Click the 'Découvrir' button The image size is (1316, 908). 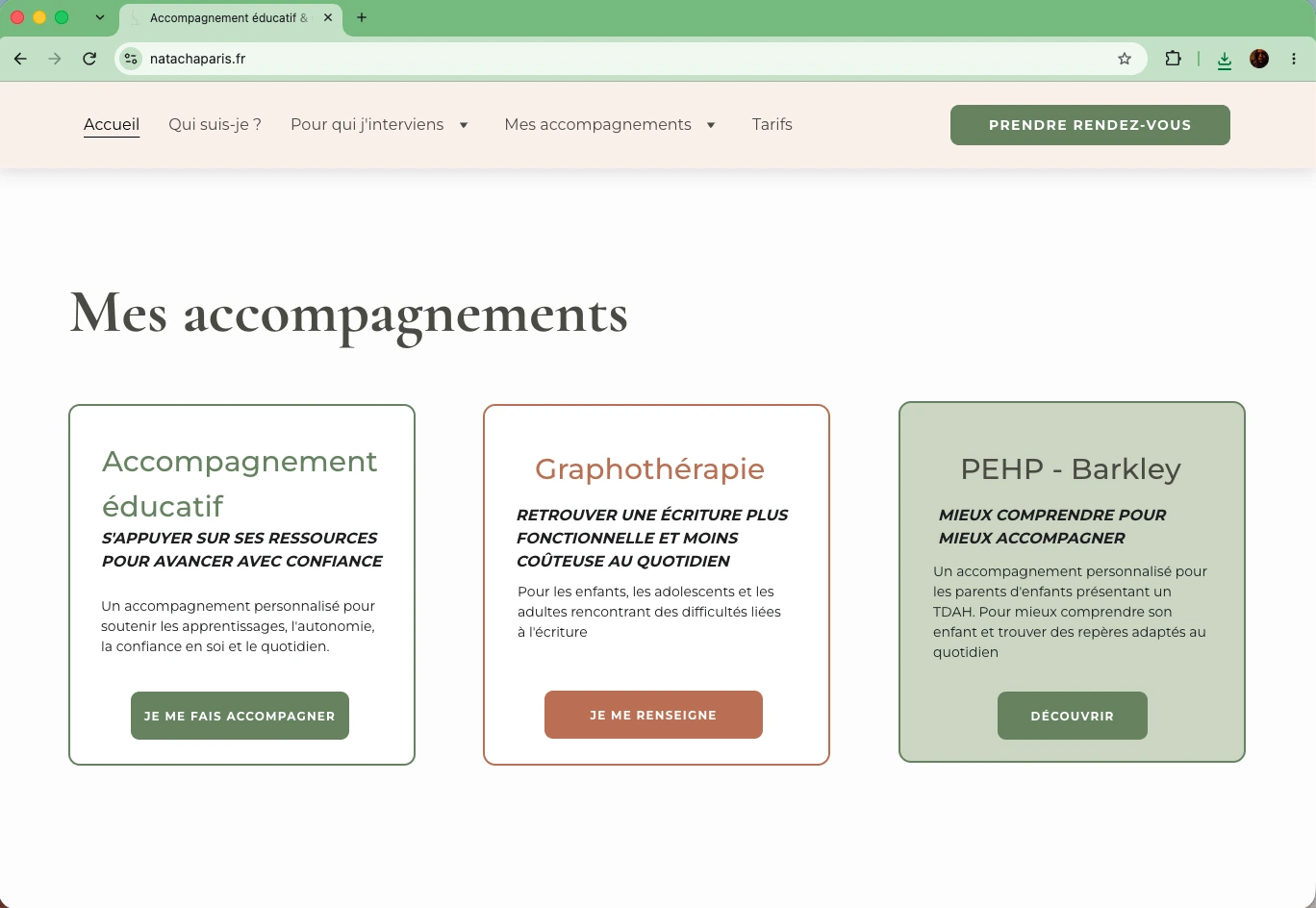point(1073,716)
